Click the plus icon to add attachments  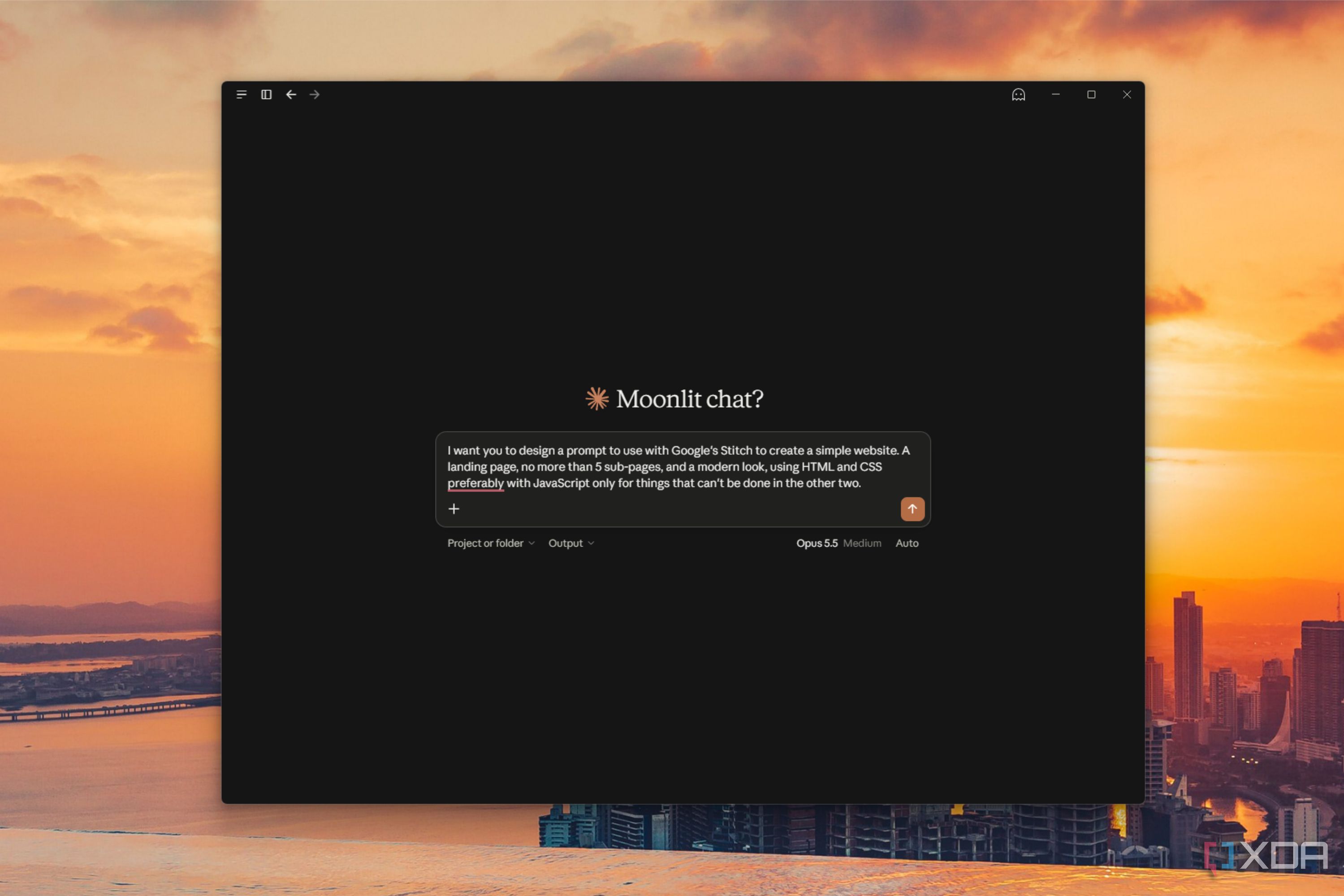tap(454, 508)
